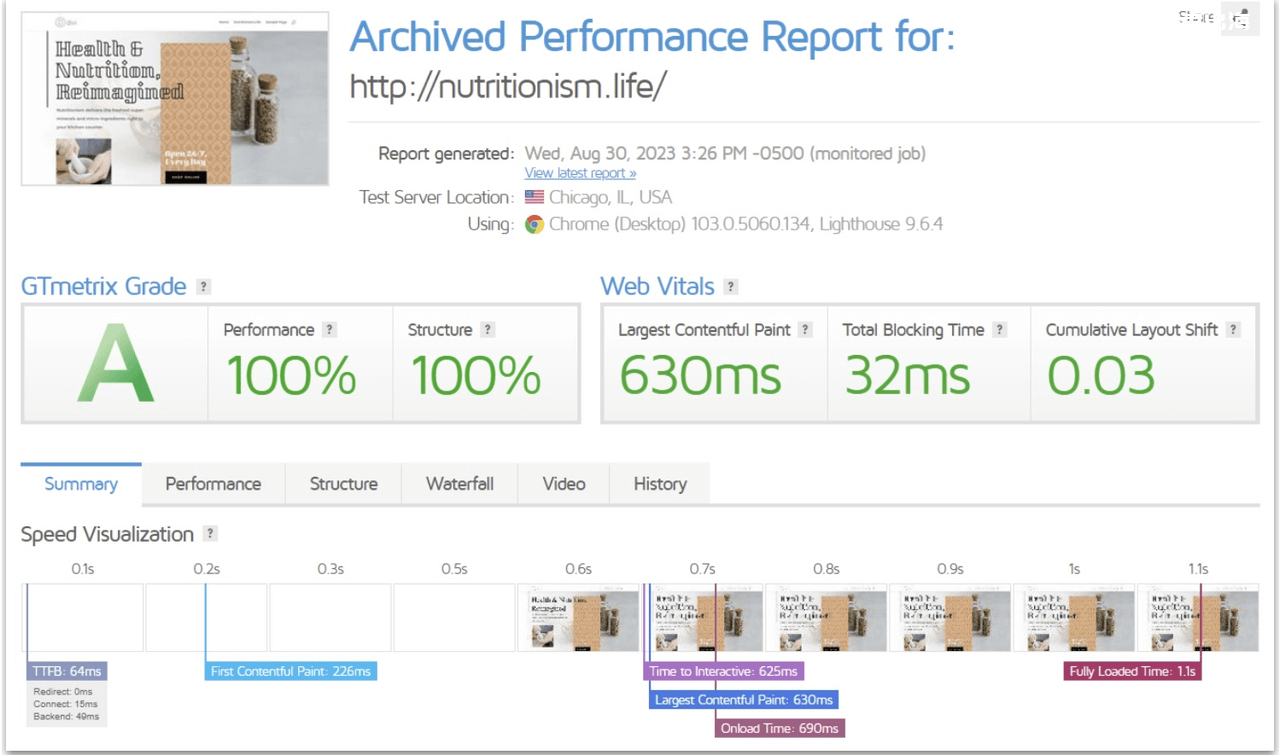Click the USA flag icon

click(x=534, y=198)
